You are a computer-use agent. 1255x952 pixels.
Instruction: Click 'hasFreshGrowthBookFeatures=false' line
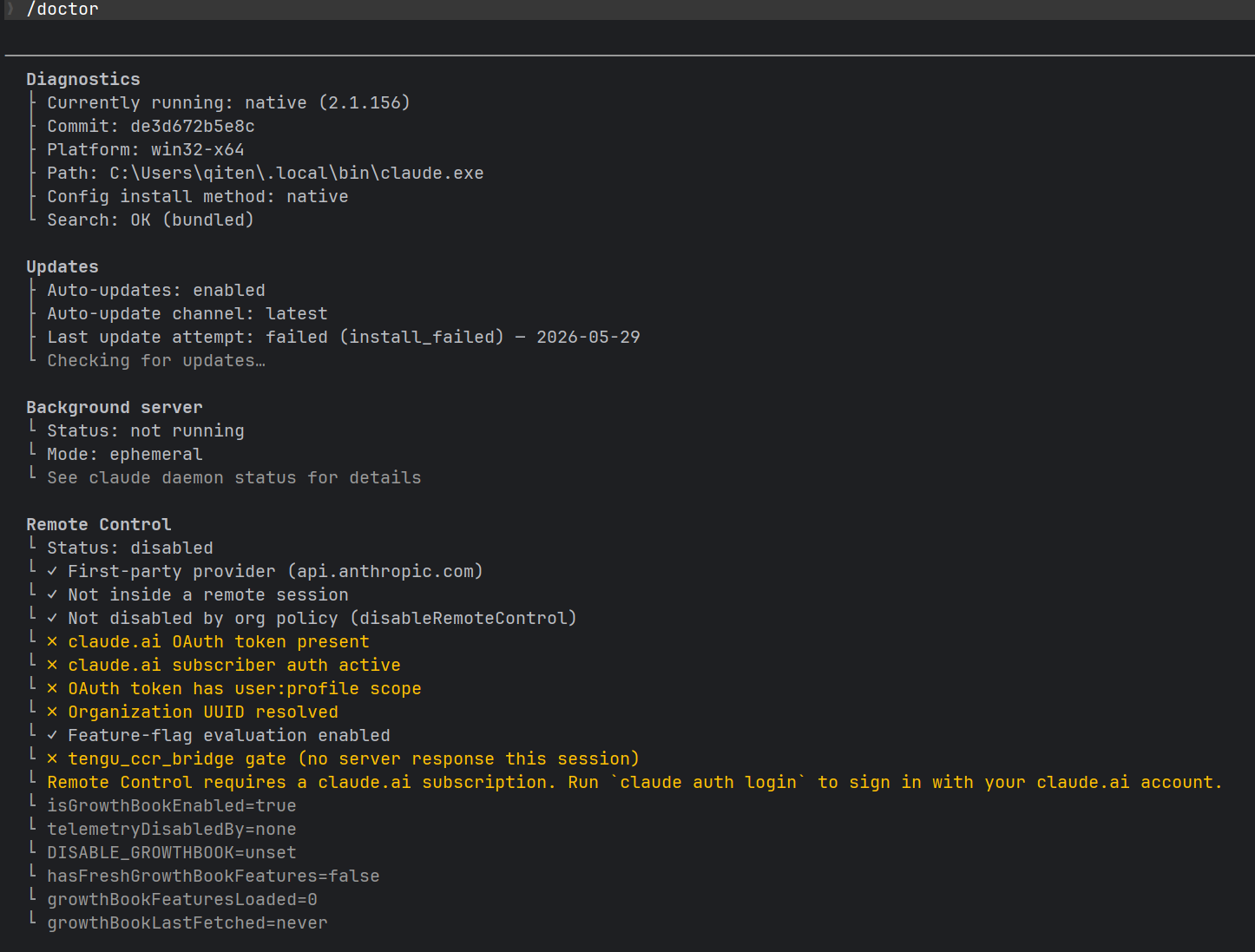[214, 876]
